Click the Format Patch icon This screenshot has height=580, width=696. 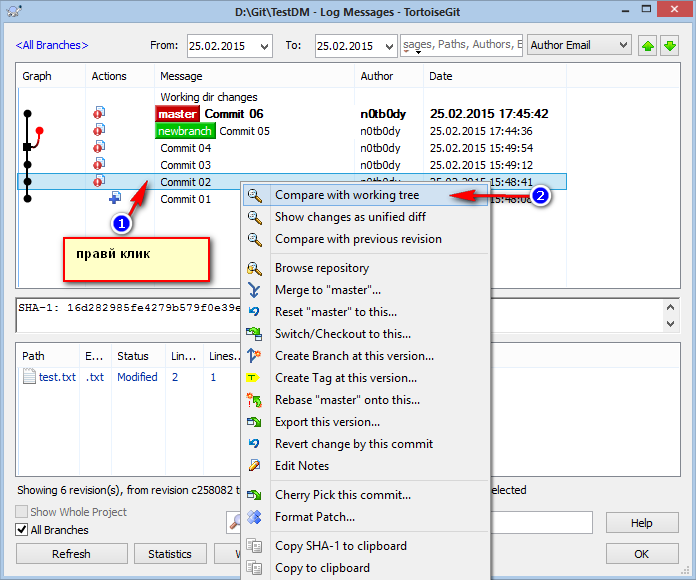click(254, 517)
